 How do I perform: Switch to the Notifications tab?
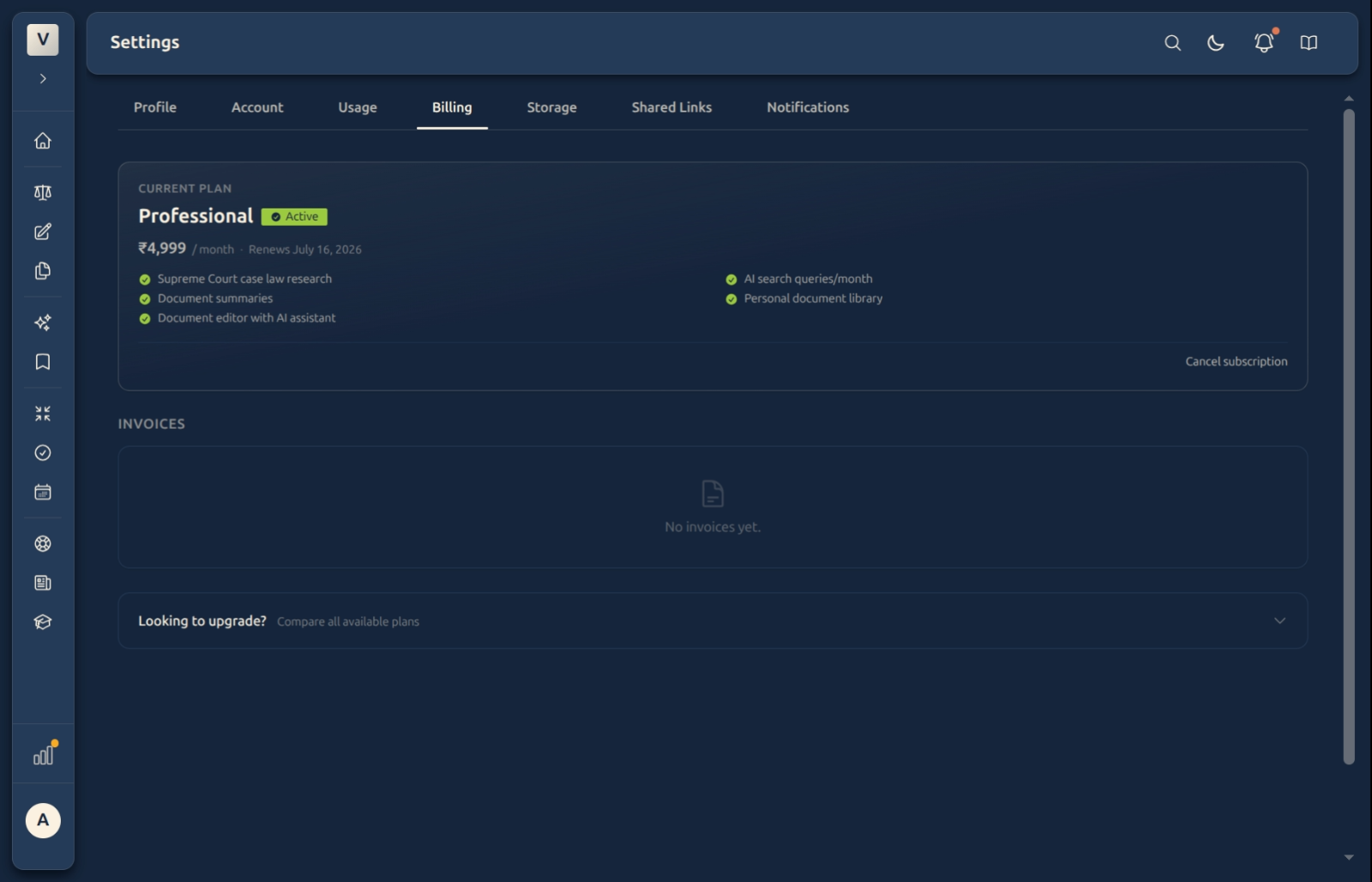point(808,107)
